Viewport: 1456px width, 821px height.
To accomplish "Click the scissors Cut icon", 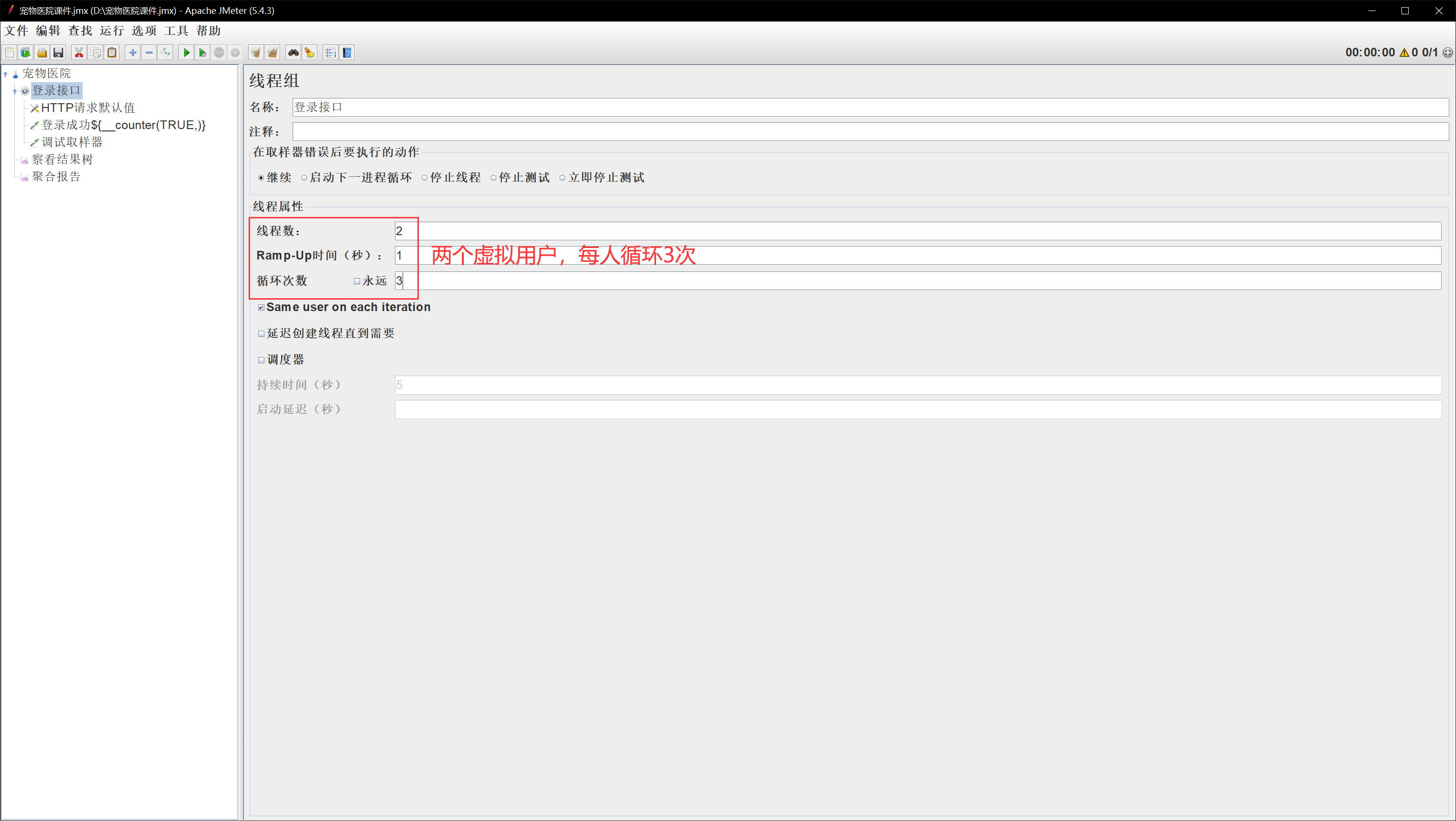I will [79, 53].
